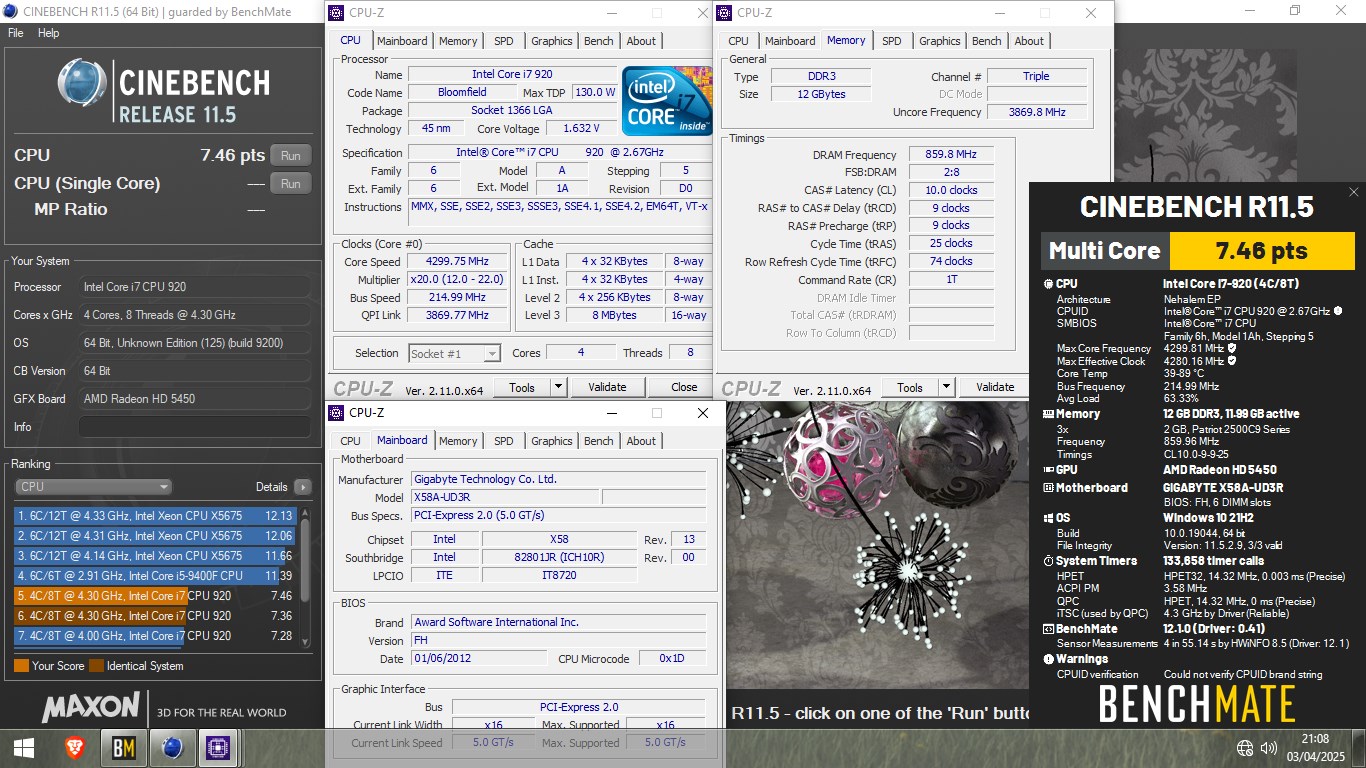Launch Brave browser from the taskbar
This screenshot has width=1366, height=768.
(76, 747)
